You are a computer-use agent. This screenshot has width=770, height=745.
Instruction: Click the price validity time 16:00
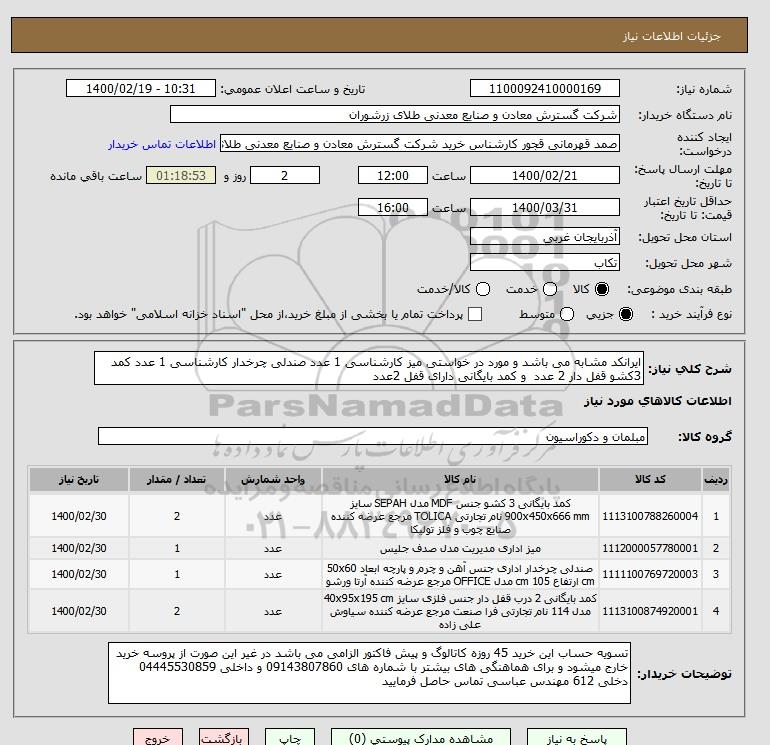click(x=393, y=207)
